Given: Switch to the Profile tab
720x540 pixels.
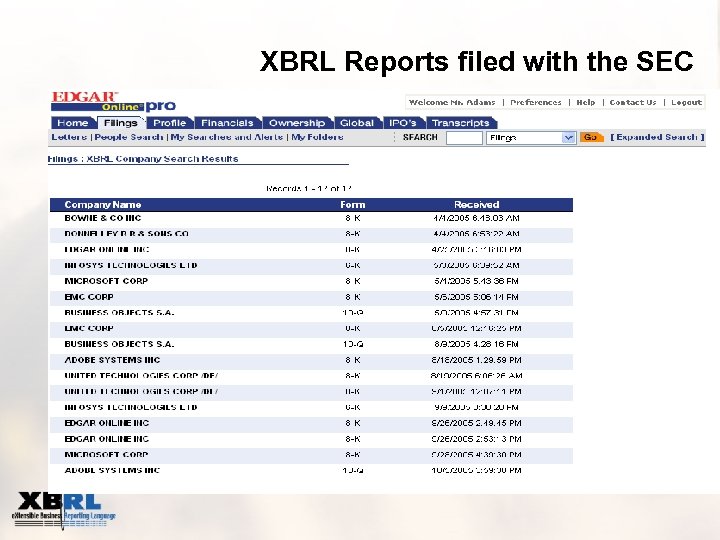Looking at the screenshot, I should tap(169, 123).
